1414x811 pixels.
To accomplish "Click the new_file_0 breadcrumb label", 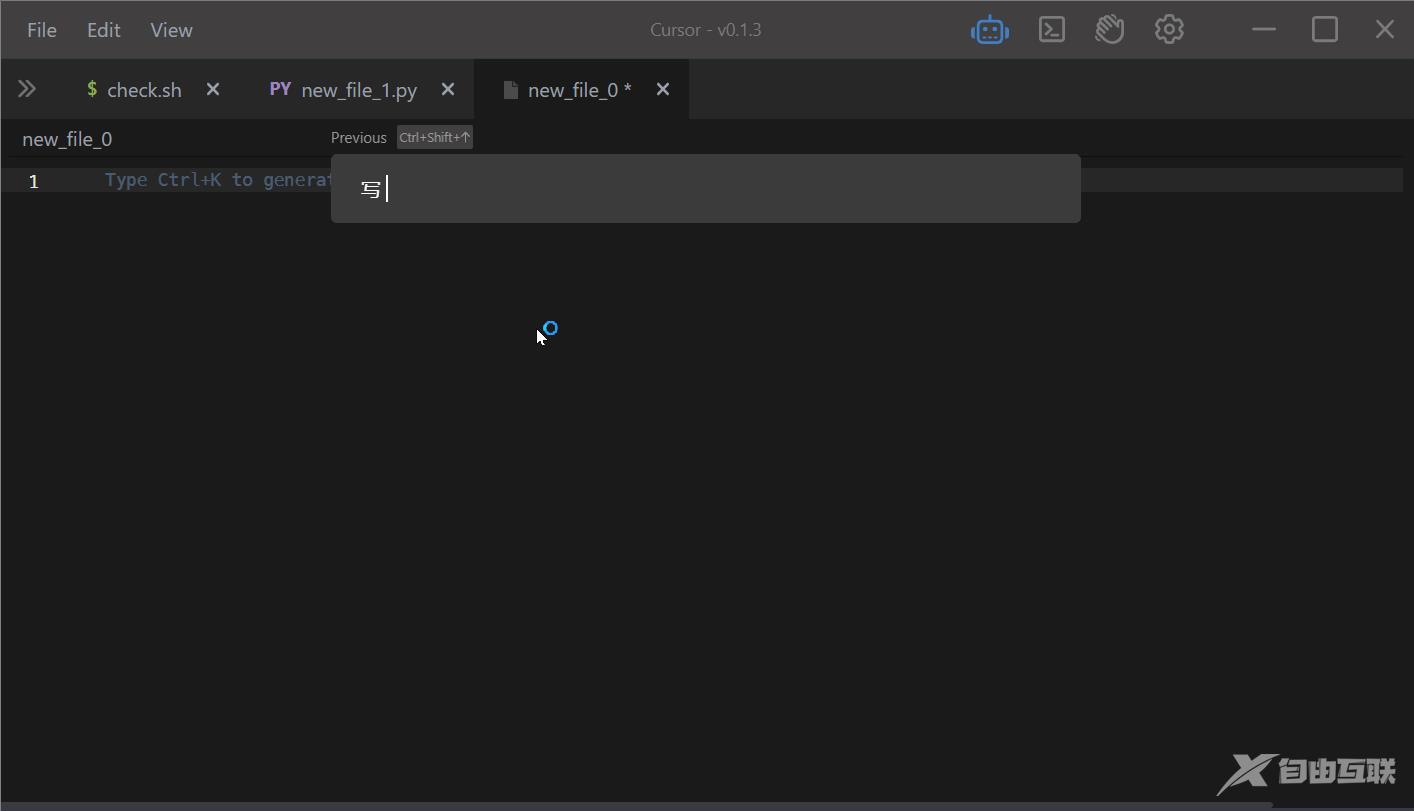I will 67,139.
